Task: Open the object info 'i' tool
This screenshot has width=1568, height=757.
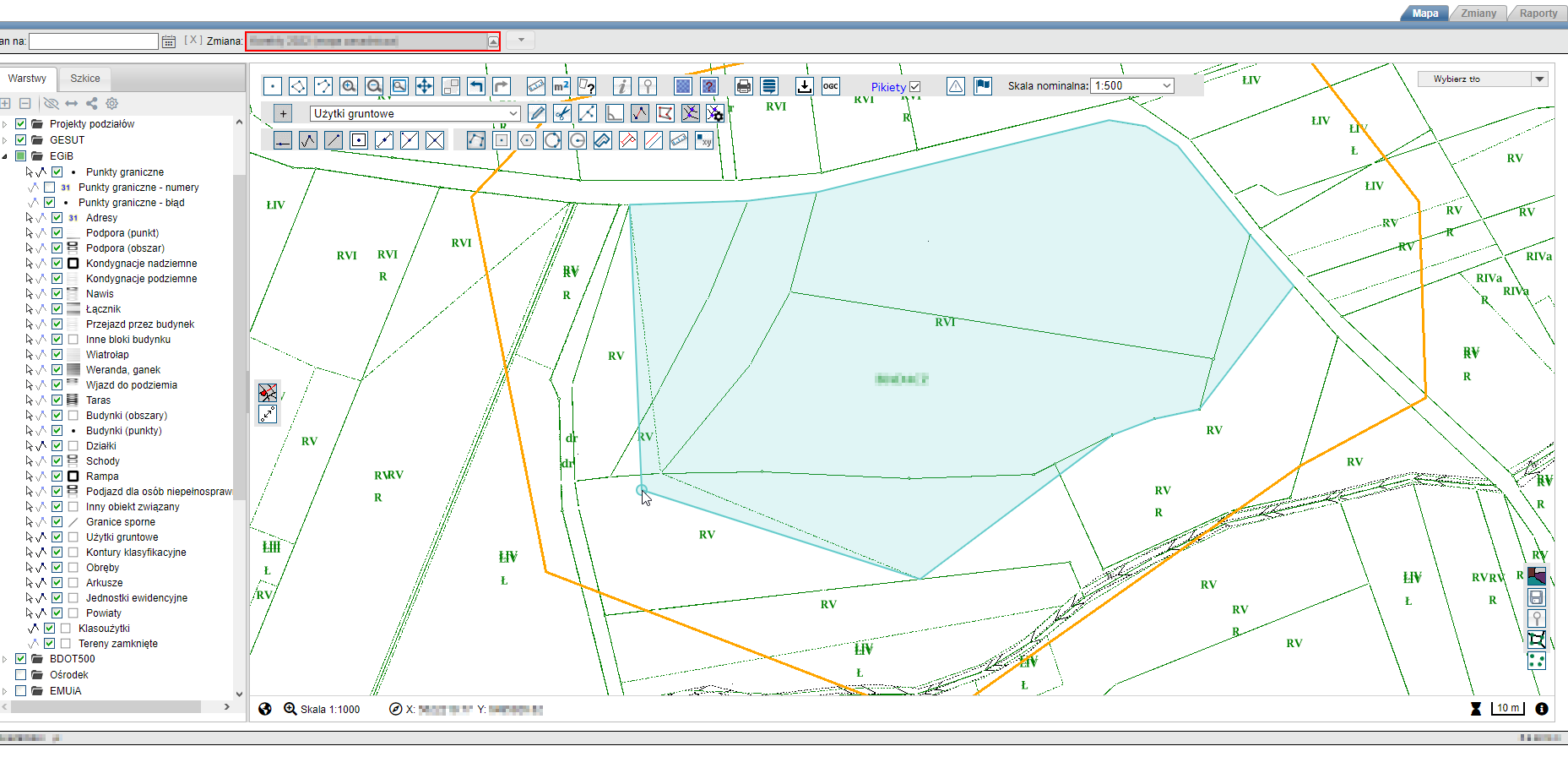Action: [622, 86]
